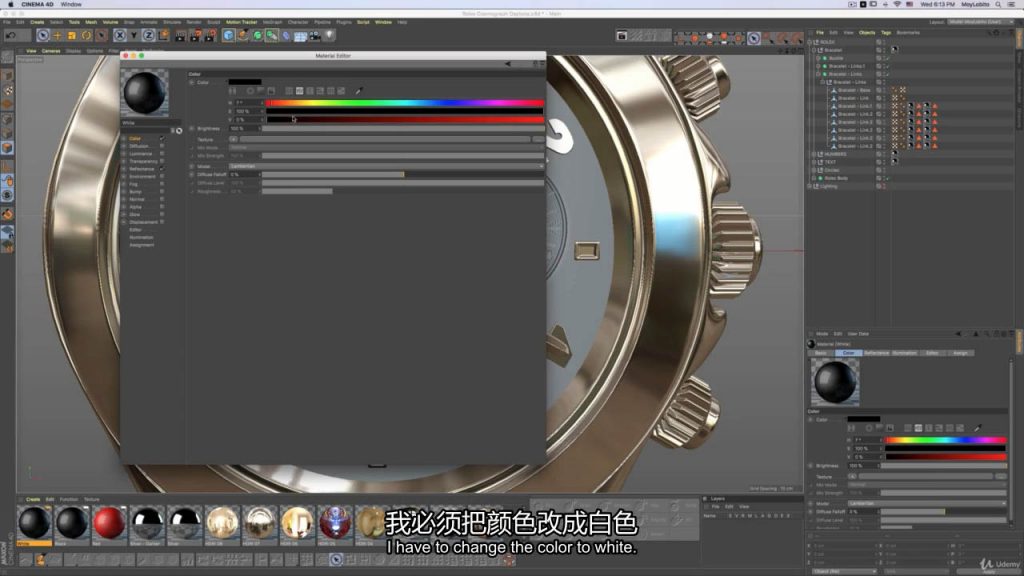The image size is (1024, 576).
Task: Open the Objects menu in Object Manager
Action: pos(867,33)
